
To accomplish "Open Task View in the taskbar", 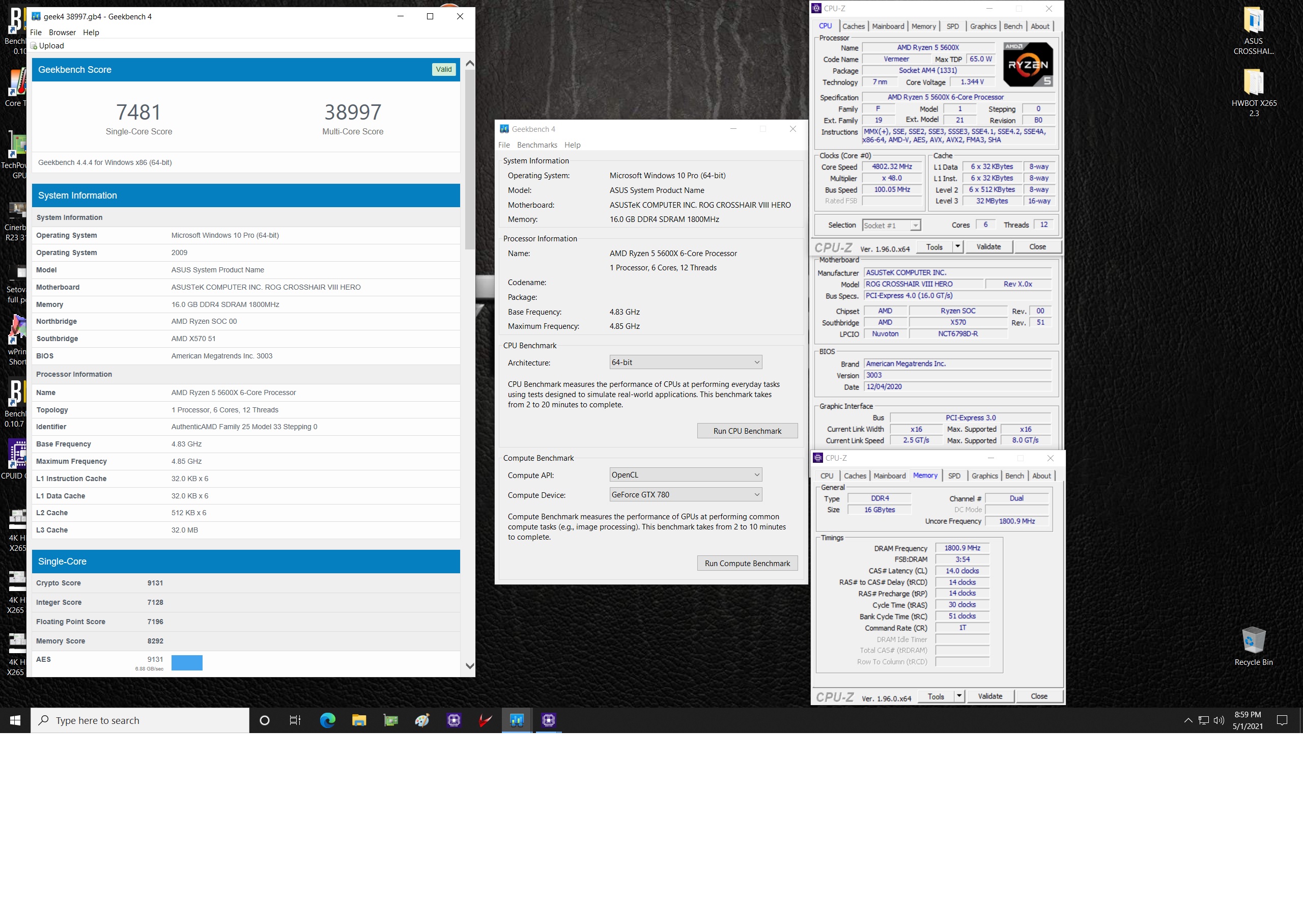I will pos(295,720).
